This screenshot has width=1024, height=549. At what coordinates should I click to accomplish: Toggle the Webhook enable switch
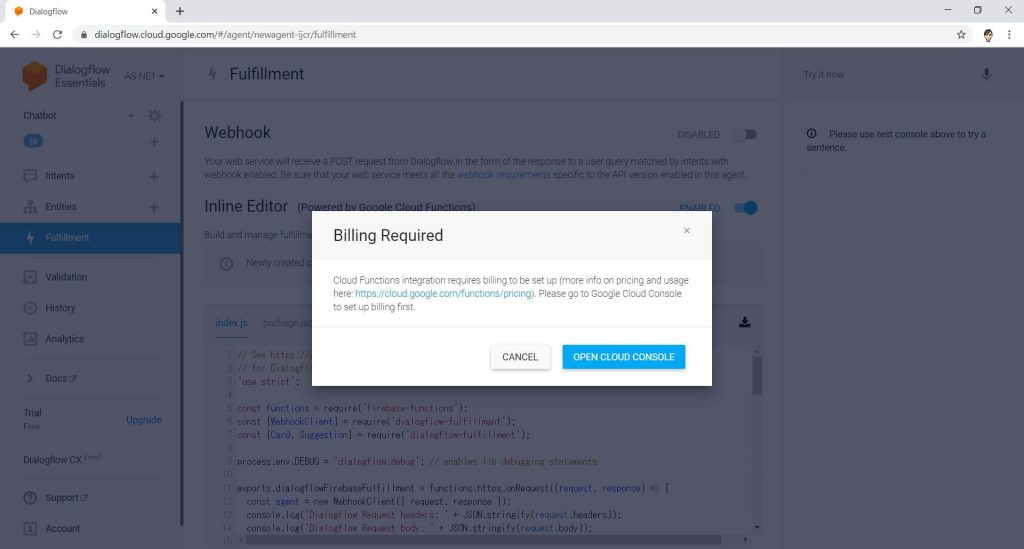click(x=745, y=134)
